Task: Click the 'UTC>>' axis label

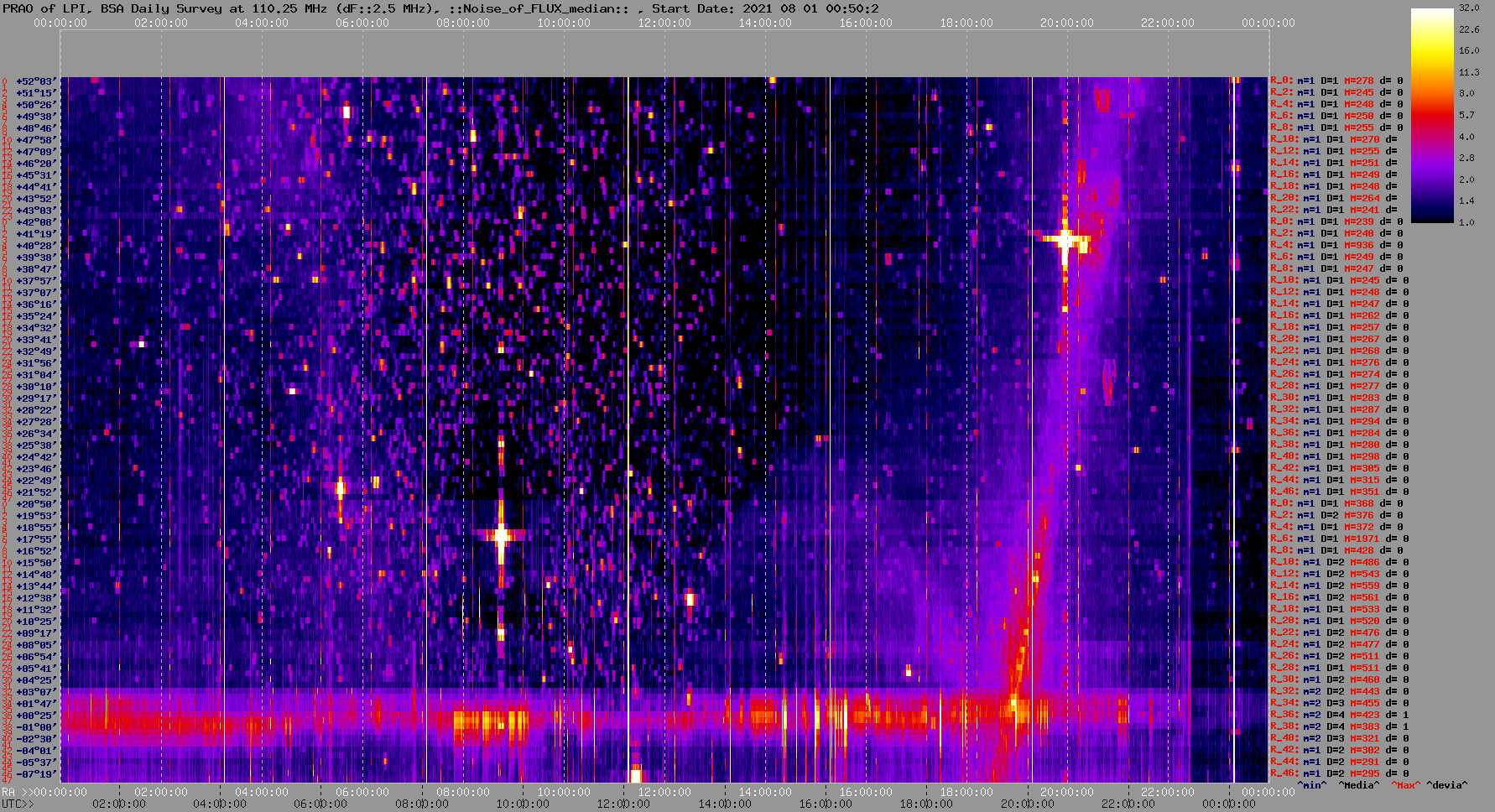Action: coord(18,804)
